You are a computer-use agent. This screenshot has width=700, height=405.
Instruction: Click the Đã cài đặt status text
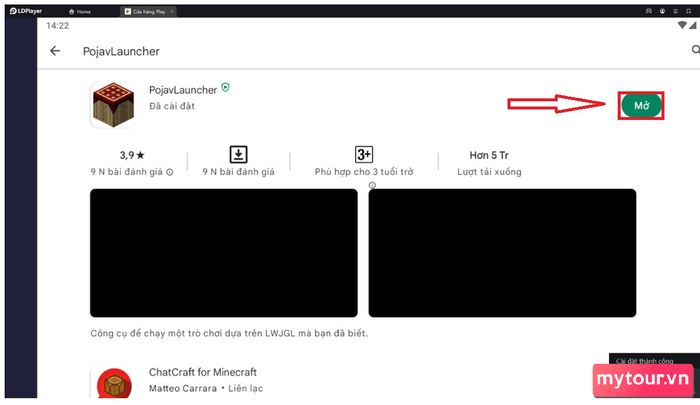pyautogui.click(x=172, y=106)
